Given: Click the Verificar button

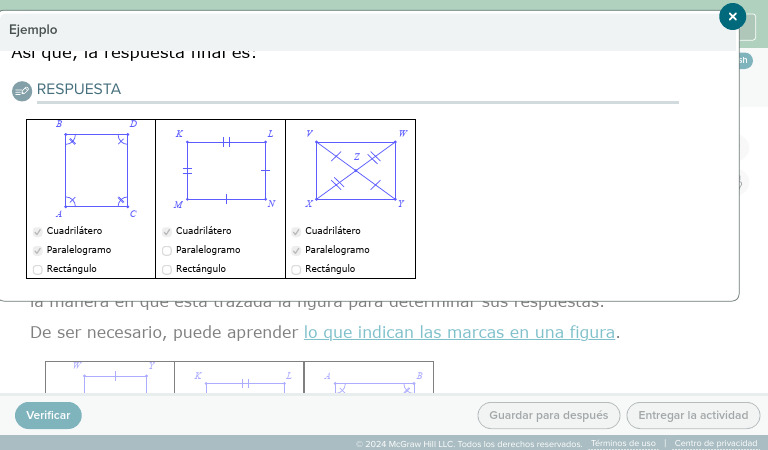Looking at the screenshot, I should tap(48, 415).
